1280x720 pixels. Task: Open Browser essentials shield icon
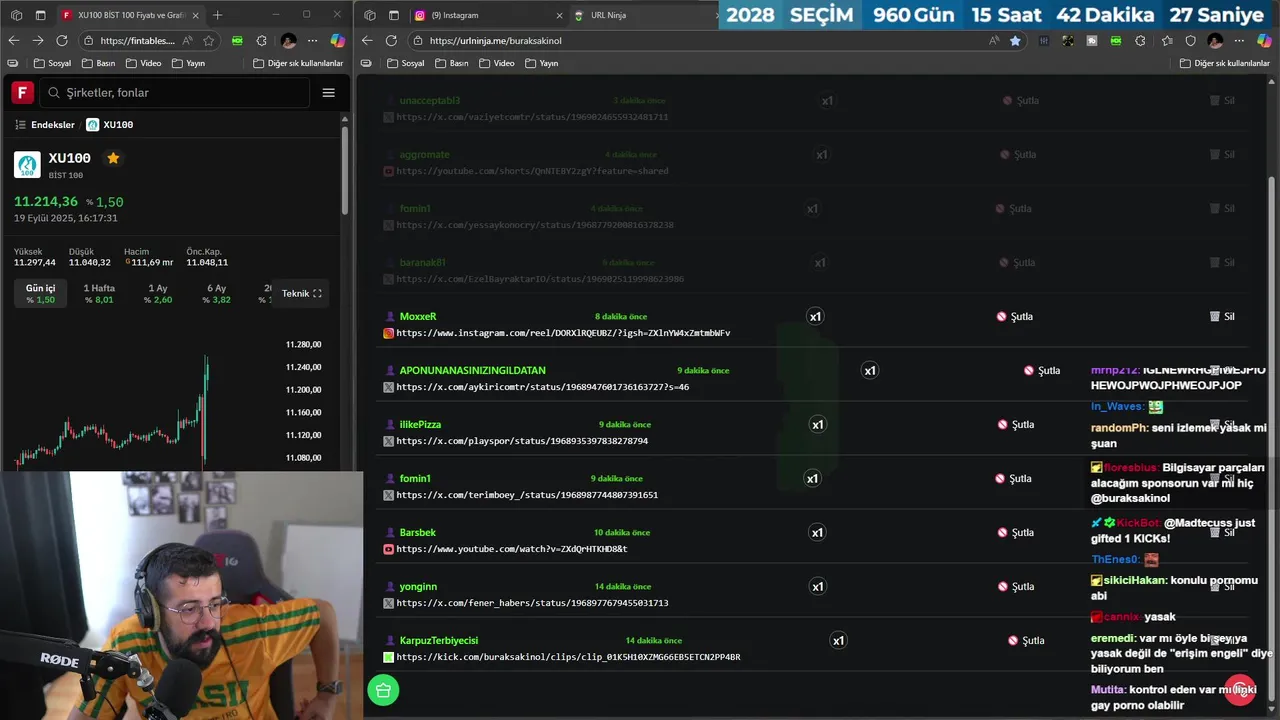pyautogui.click(x=1190, y=41)
